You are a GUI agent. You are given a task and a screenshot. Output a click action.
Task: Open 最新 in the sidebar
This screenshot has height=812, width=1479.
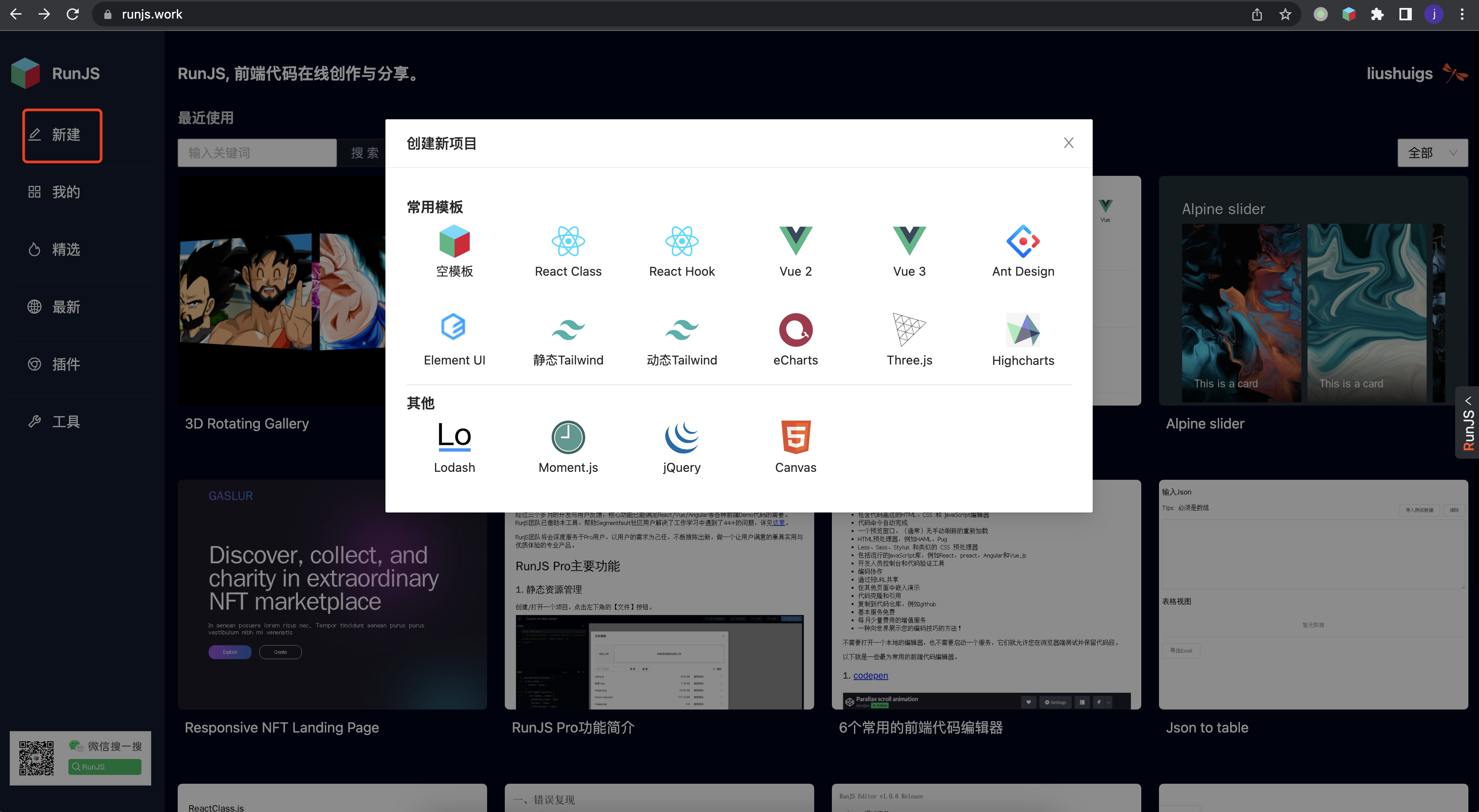[x=54, y=307]
